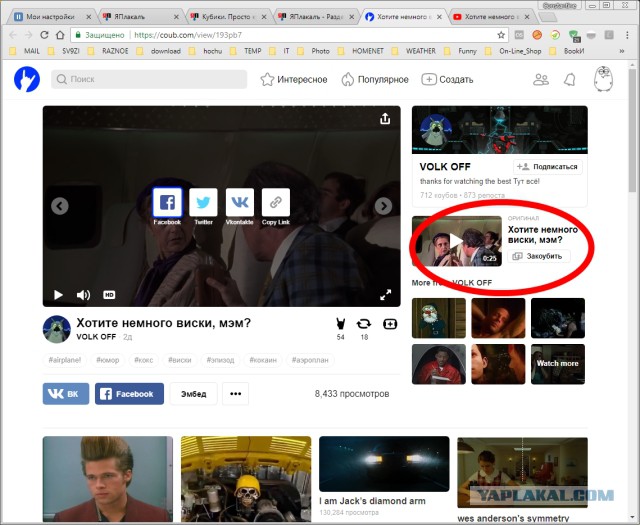Click the #аэроплан tag

click(x=310, y=360)
